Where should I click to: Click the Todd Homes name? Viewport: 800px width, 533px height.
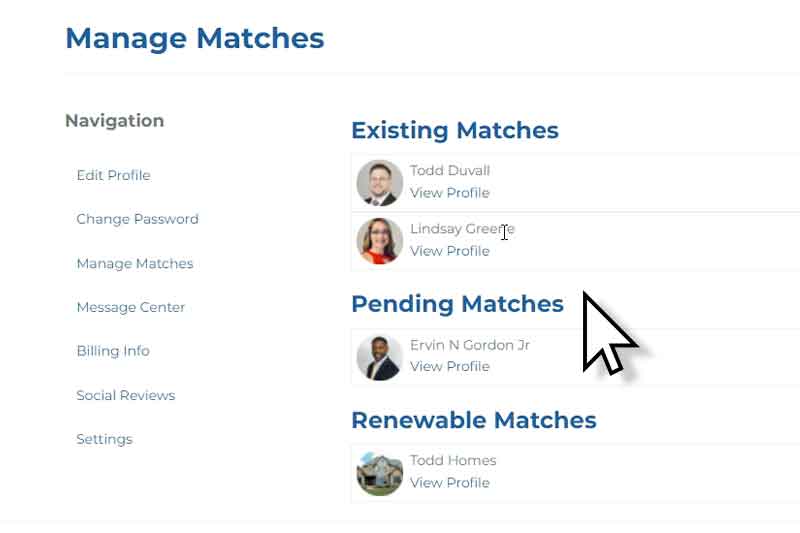tap(453, 460)
